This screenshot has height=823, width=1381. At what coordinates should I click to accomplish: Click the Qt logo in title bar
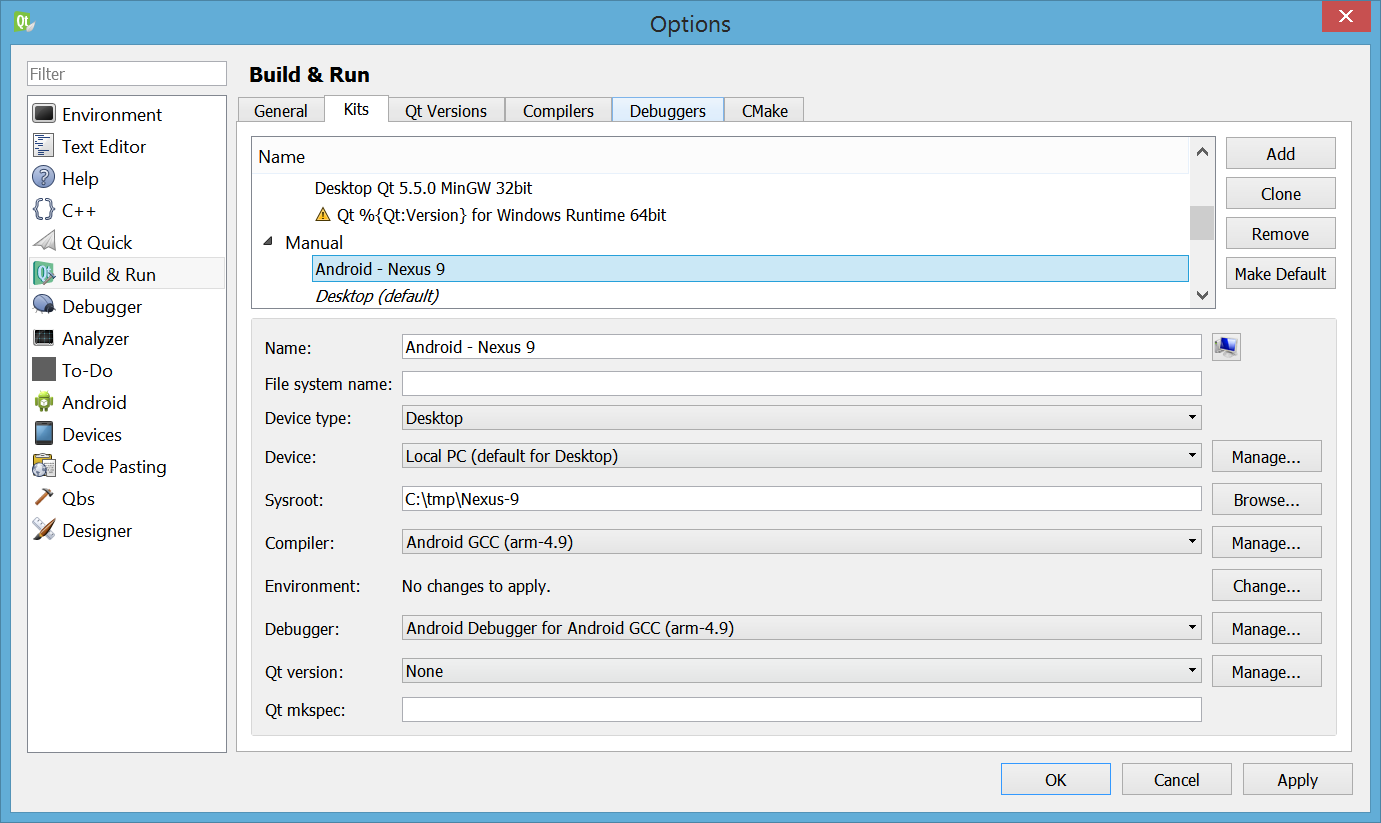[x=26, y=21]
